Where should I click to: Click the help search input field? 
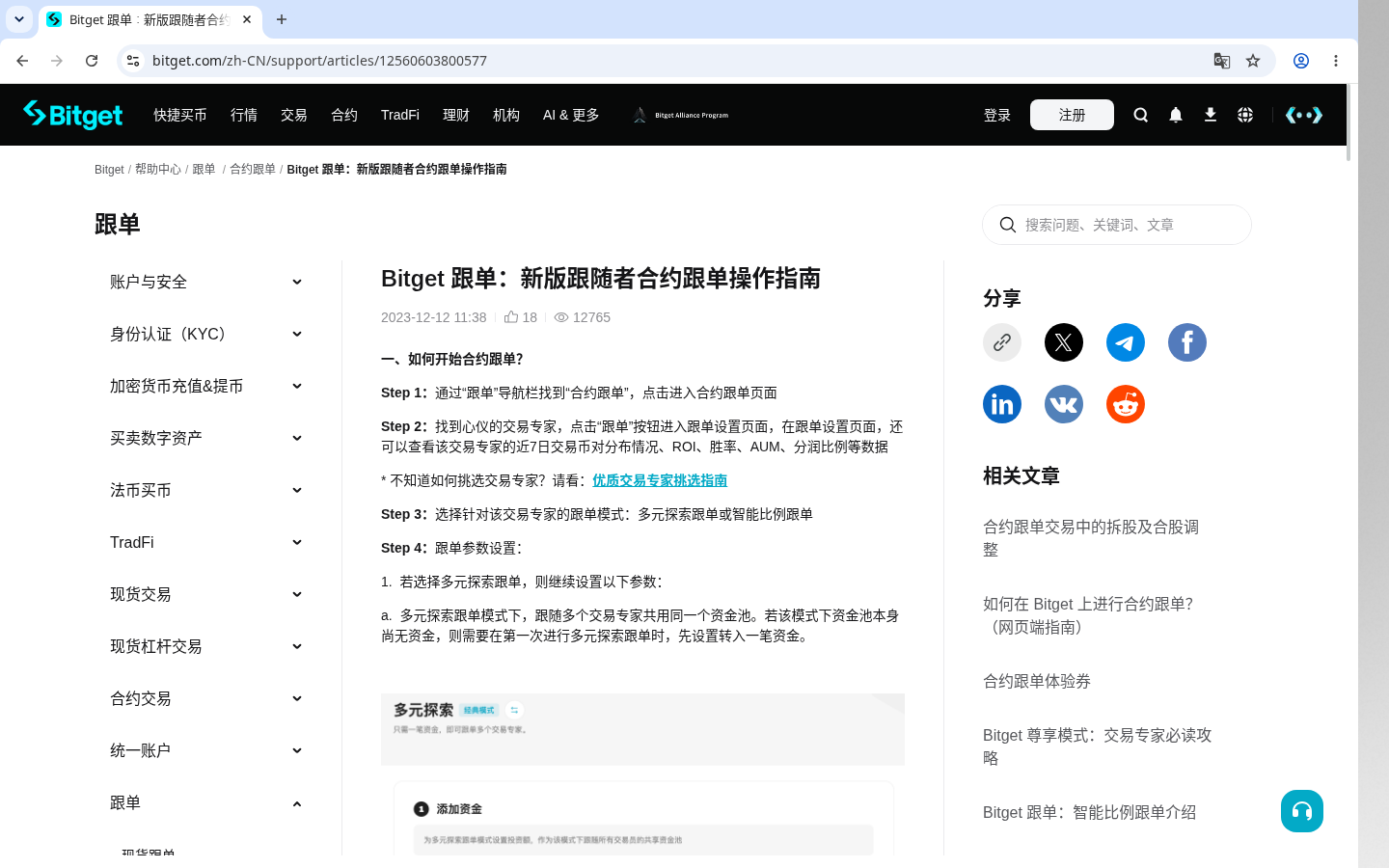[1117, 225]
